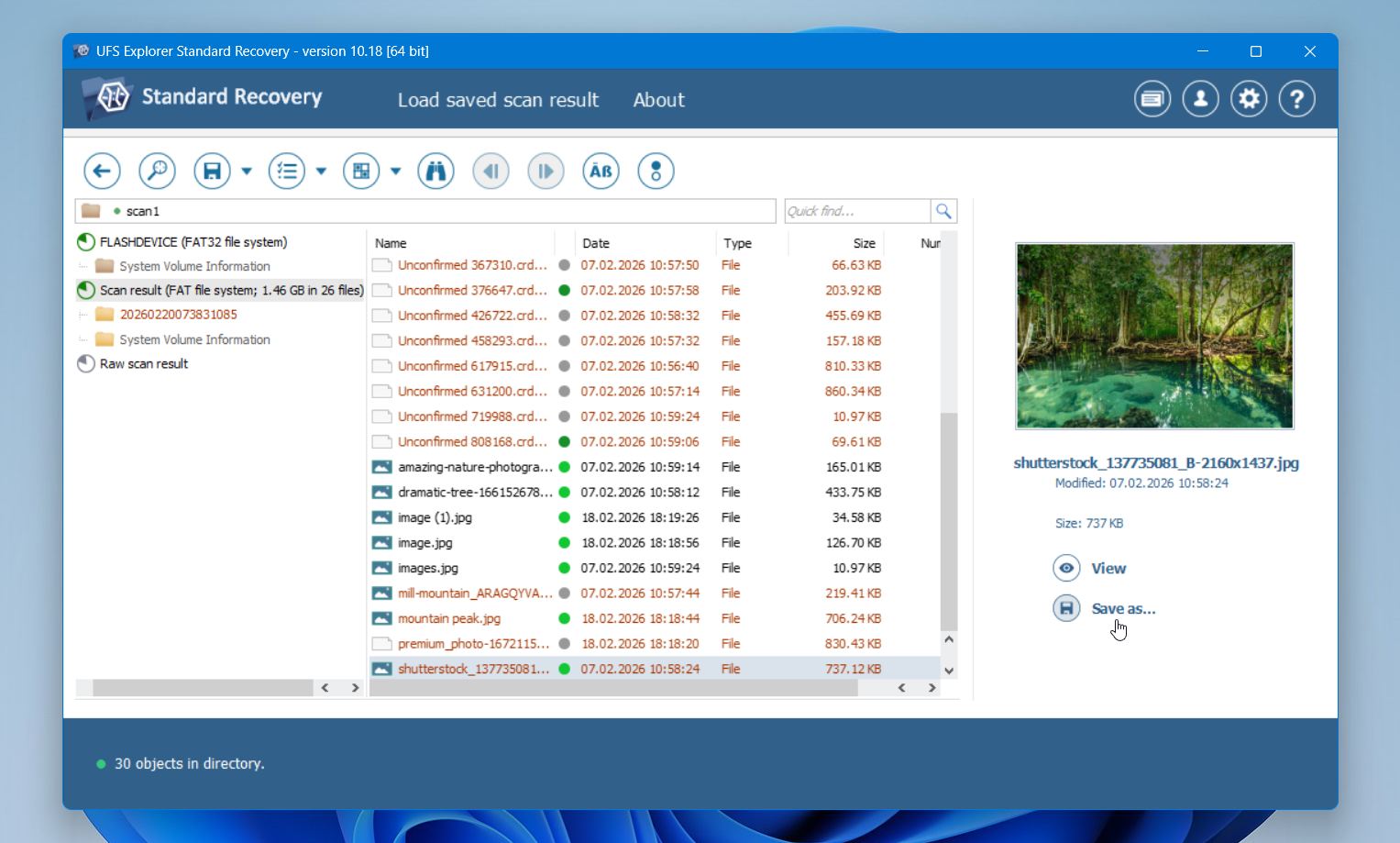Viewport: 1400px width, 843px height.
Task: Select mill-mountain_ARAGQYVA... file
Action: (475, 593)
